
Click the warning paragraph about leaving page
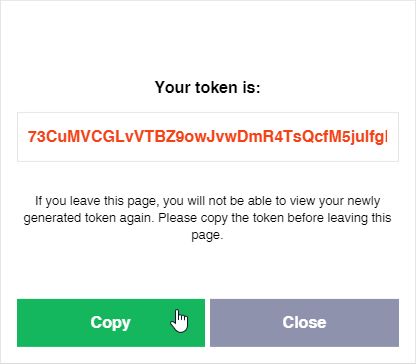coord(207,218)
